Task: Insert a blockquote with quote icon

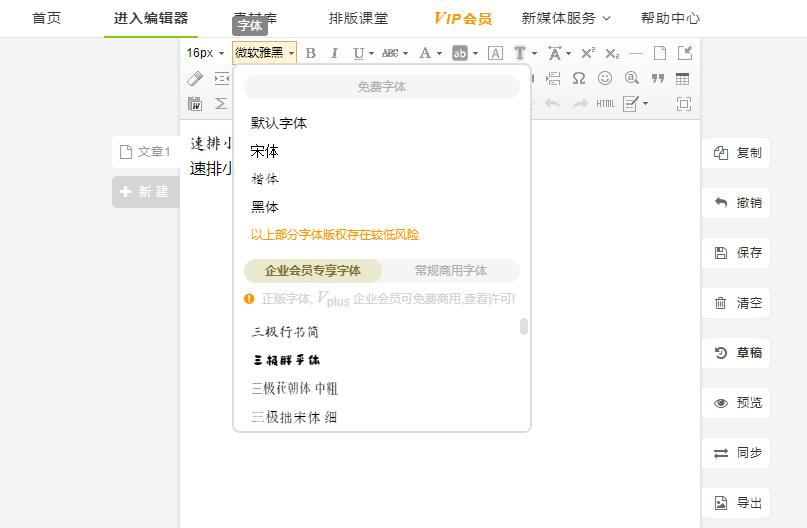Action: click(658, 78)
